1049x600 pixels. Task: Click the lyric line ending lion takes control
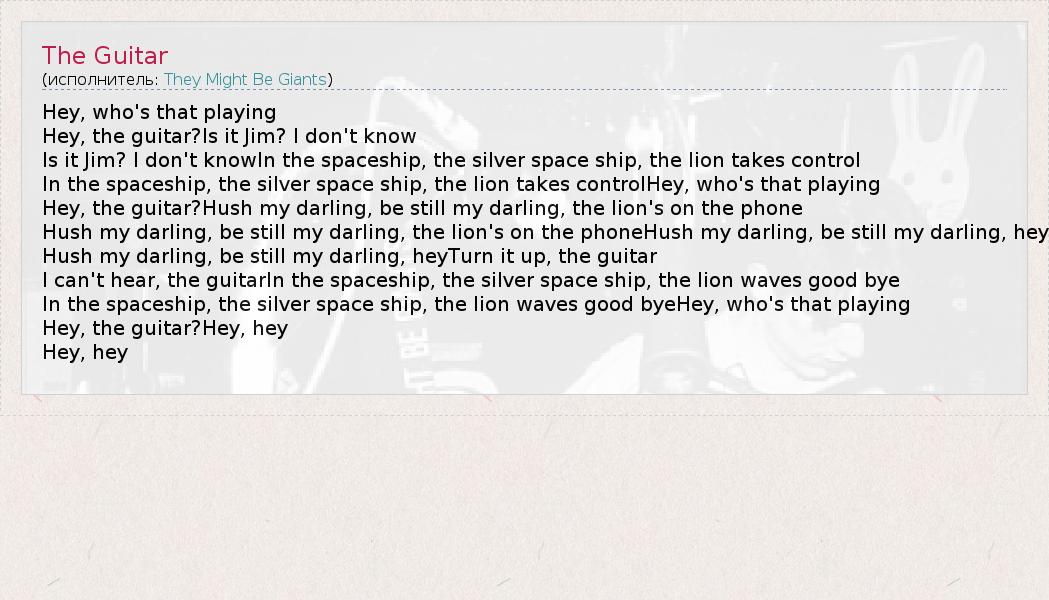click(451, 160)
